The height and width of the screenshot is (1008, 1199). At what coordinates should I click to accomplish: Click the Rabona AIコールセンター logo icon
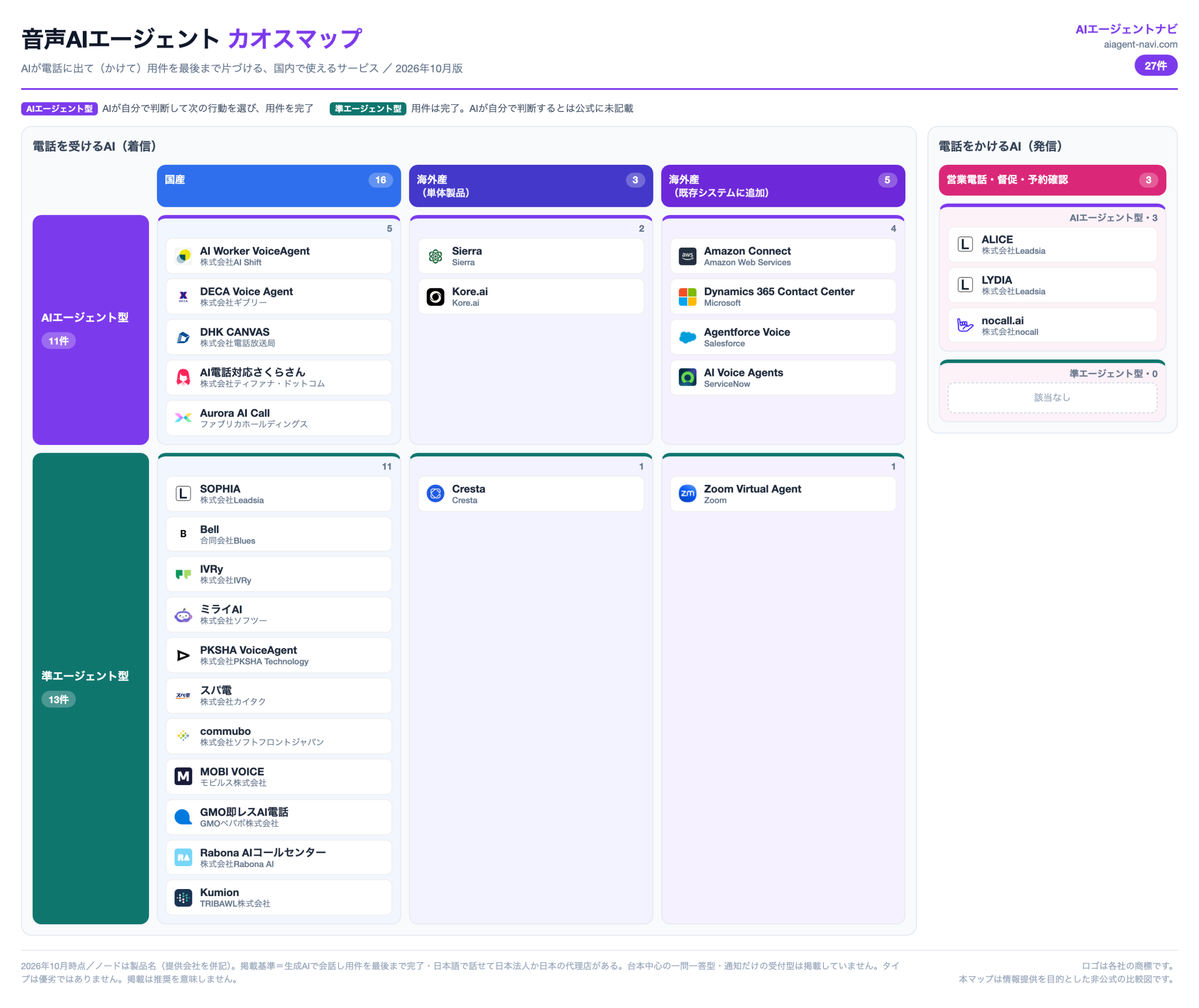point(183,858)
